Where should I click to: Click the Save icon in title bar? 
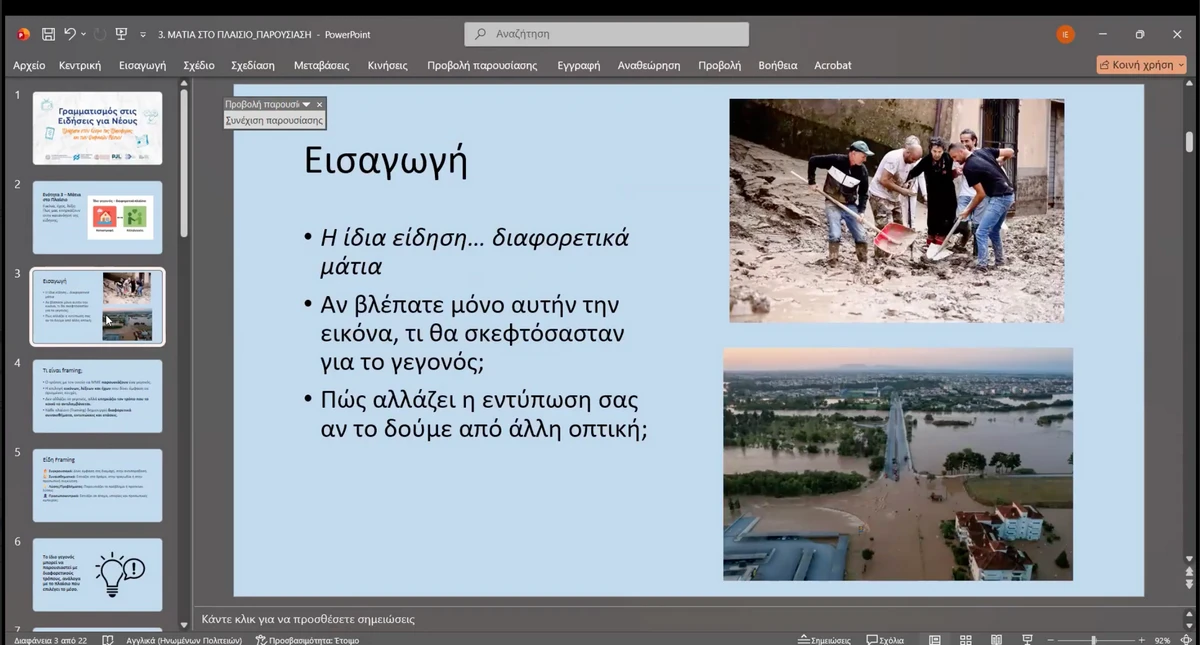coord(48,34)
